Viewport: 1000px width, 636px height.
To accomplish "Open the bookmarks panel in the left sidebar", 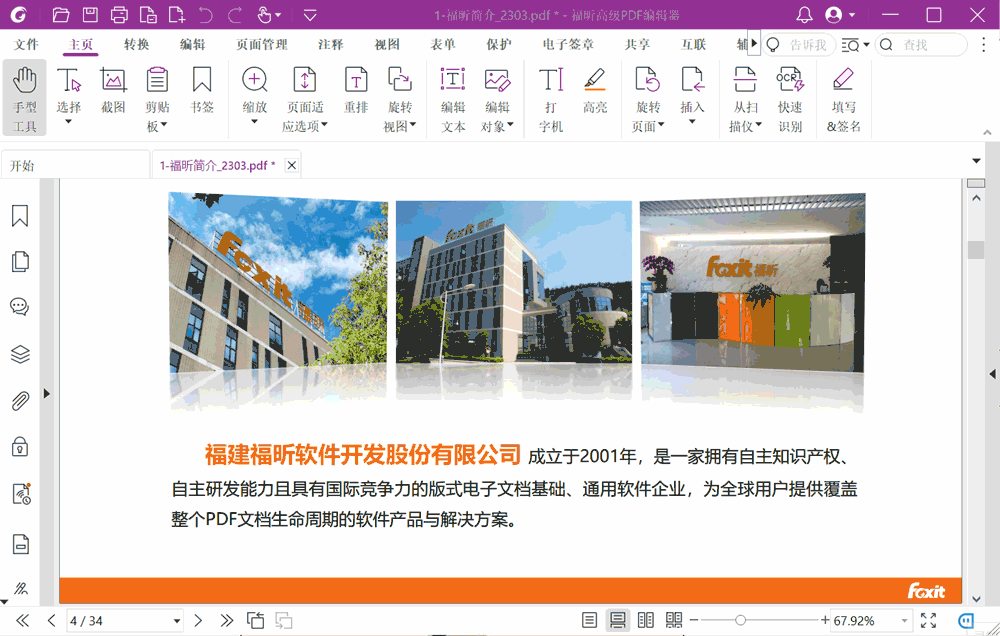I will click(20, 216).
